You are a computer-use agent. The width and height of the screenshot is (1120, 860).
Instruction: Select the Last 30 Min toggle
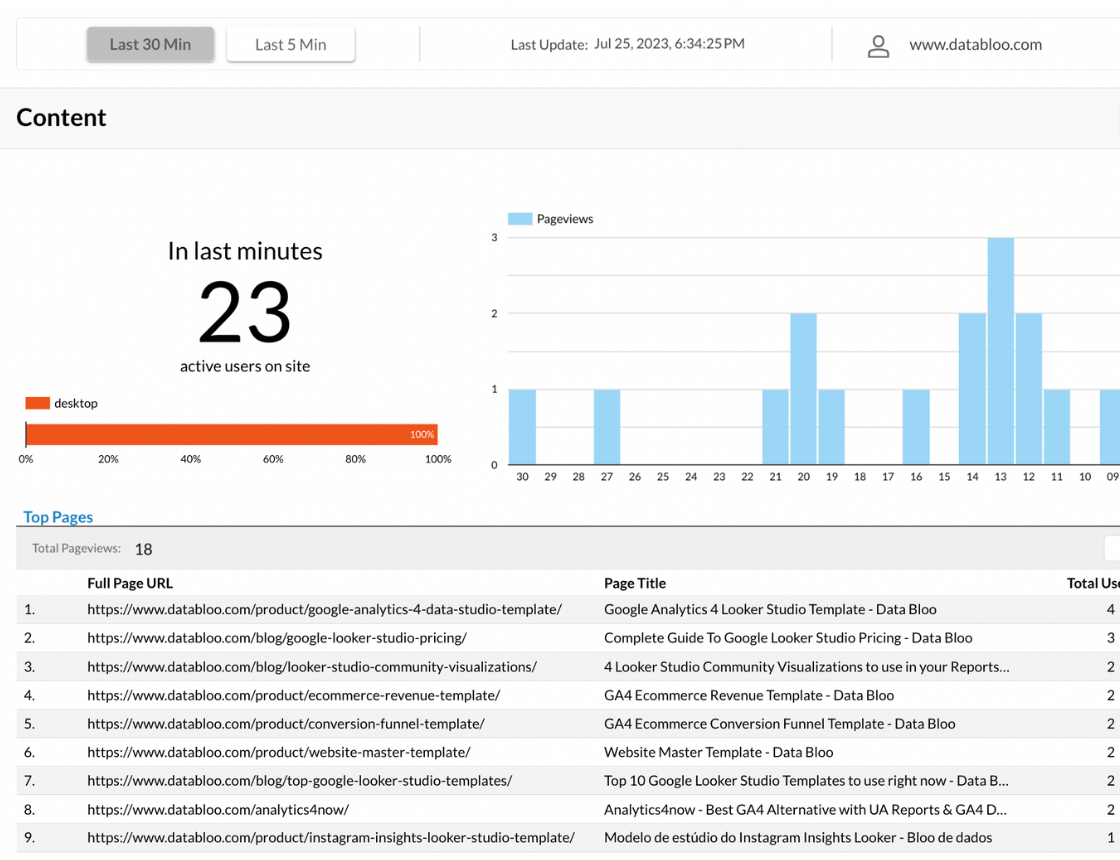pos(150,45)
